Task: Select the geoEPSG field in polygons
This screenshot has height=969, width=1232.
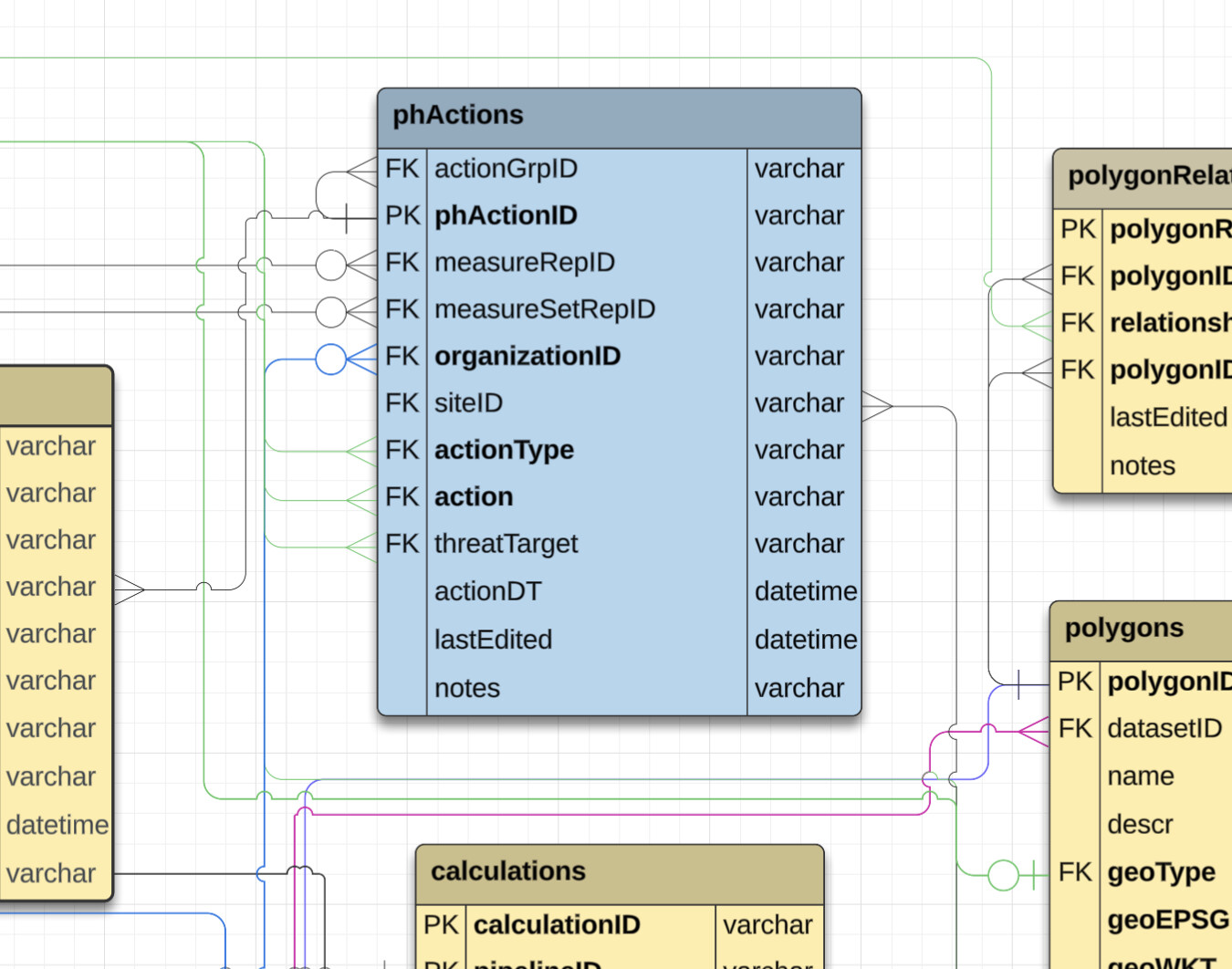Action: click(1168, 920)
